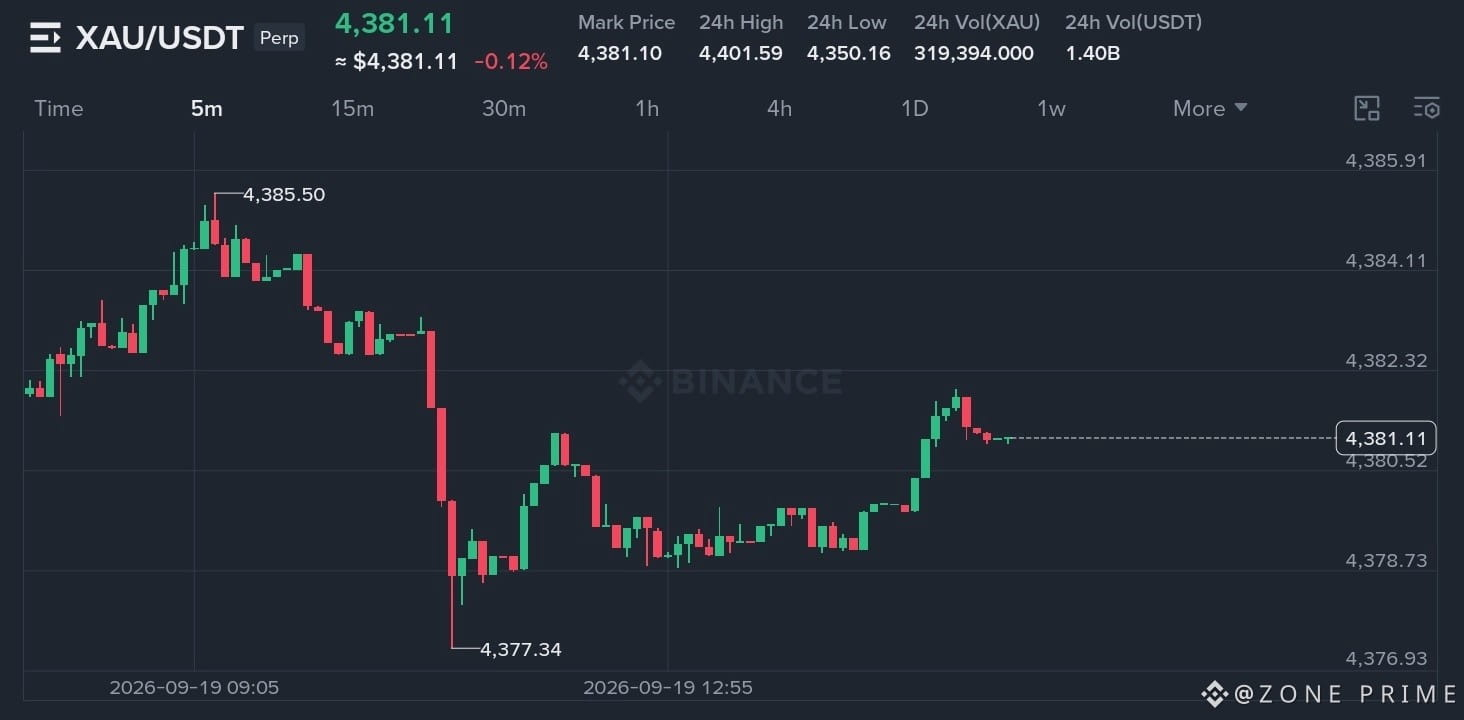Click the 4,385.50 high price marker
This screenshot has width=1464, height=720.
coord(284,194)
